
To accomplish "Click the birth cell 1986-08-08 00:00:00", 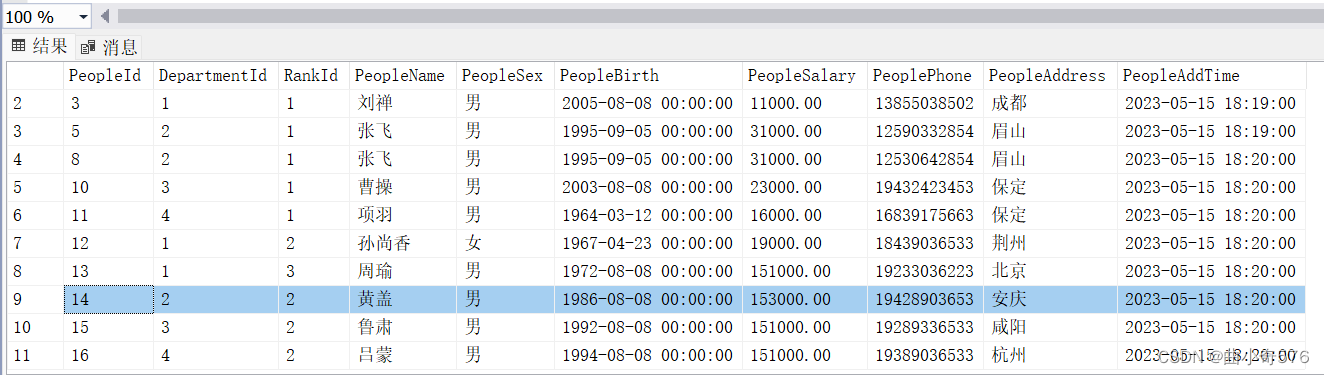I will 648,299.
